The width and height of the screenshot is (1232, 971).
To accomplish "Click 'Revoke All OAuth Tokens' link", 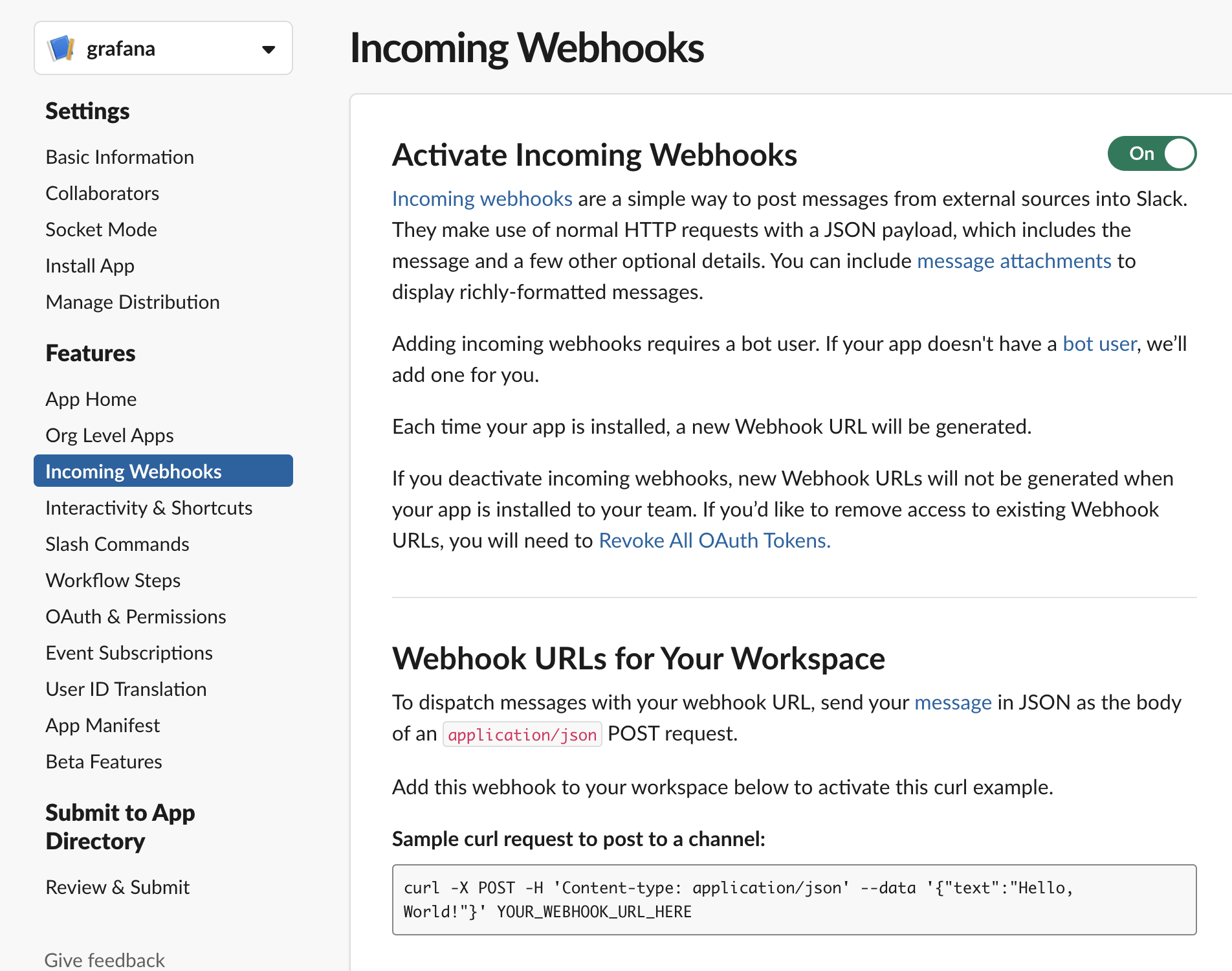I will coord(714,541).
